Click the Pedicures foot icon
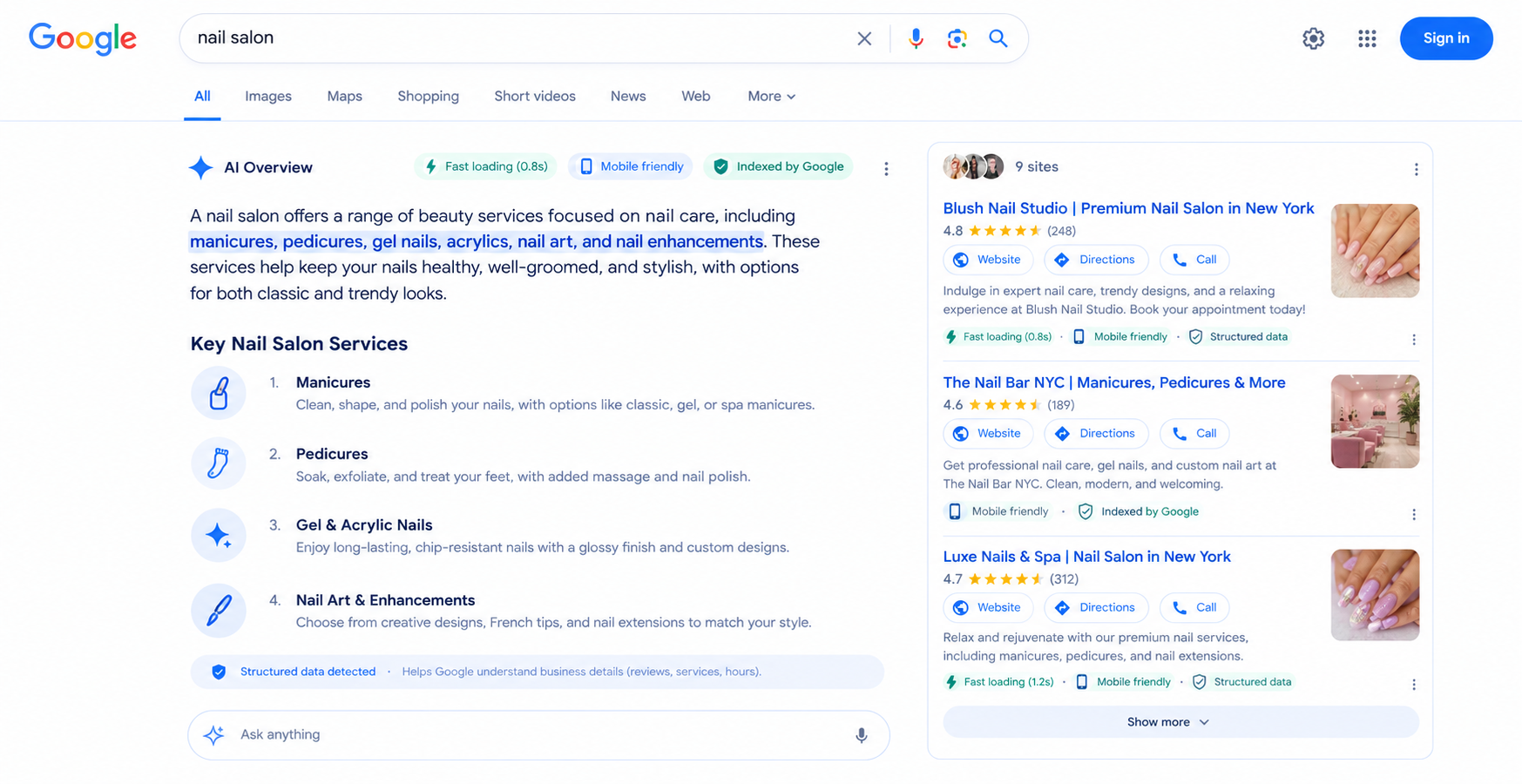 tap(219, 463)
